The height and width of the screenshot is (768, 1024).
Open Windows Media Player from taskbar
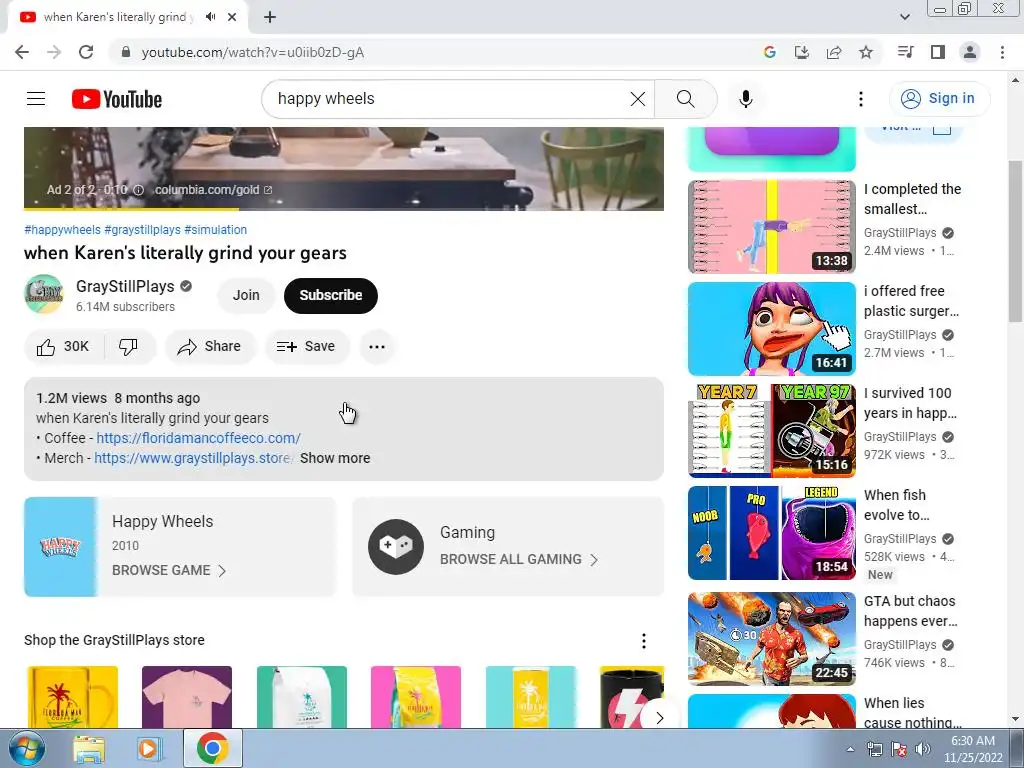click(x=150, y=748)
